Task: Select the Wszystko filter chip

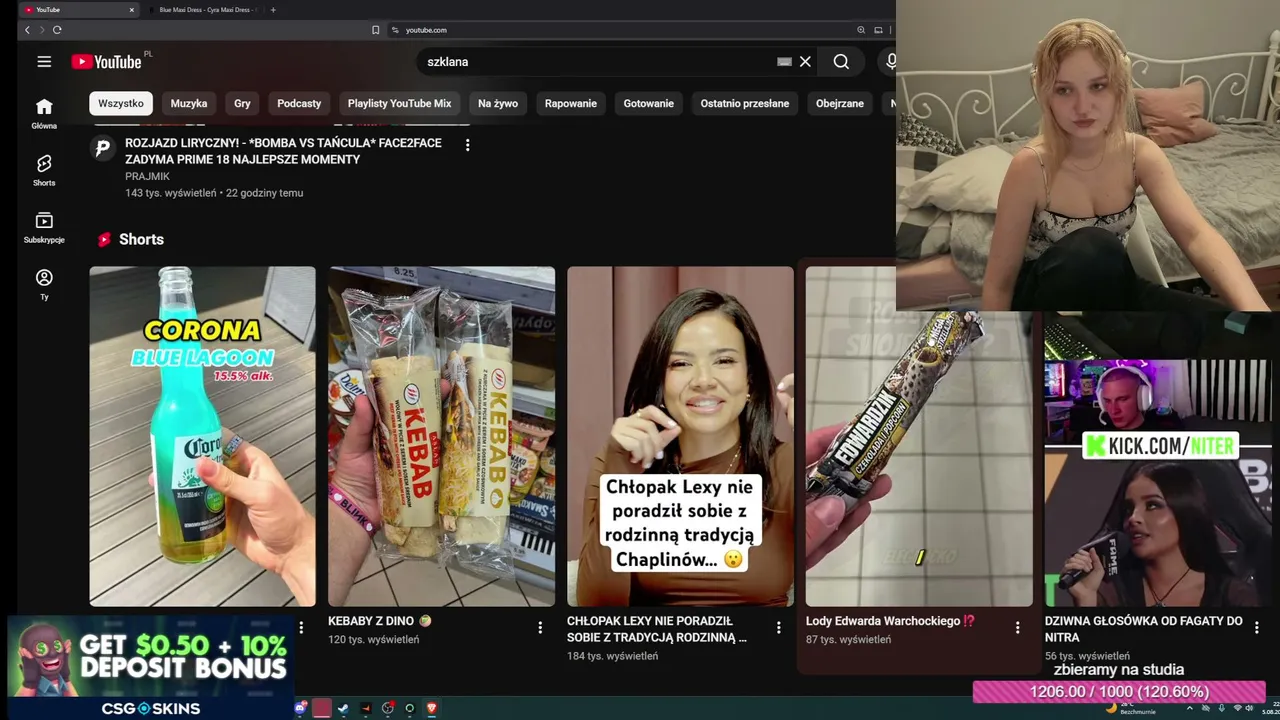Action: coord(121,103)
